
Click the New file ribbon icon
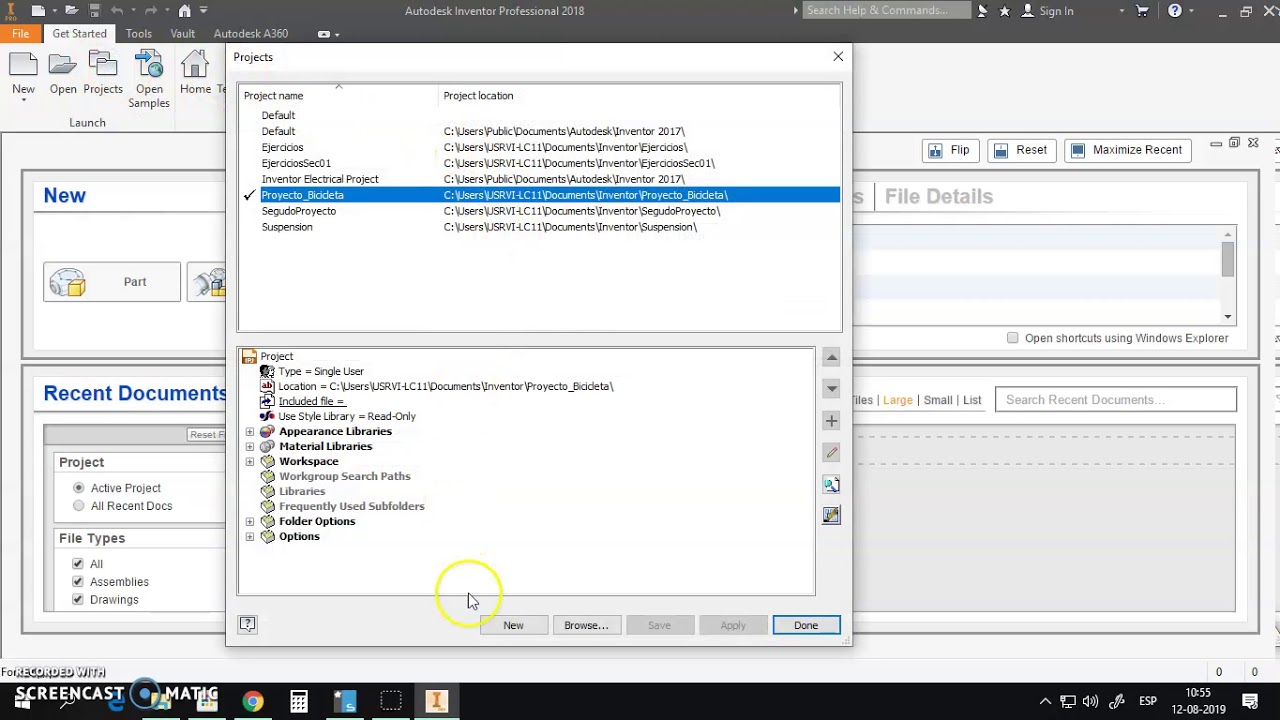[x=23, y=66]
